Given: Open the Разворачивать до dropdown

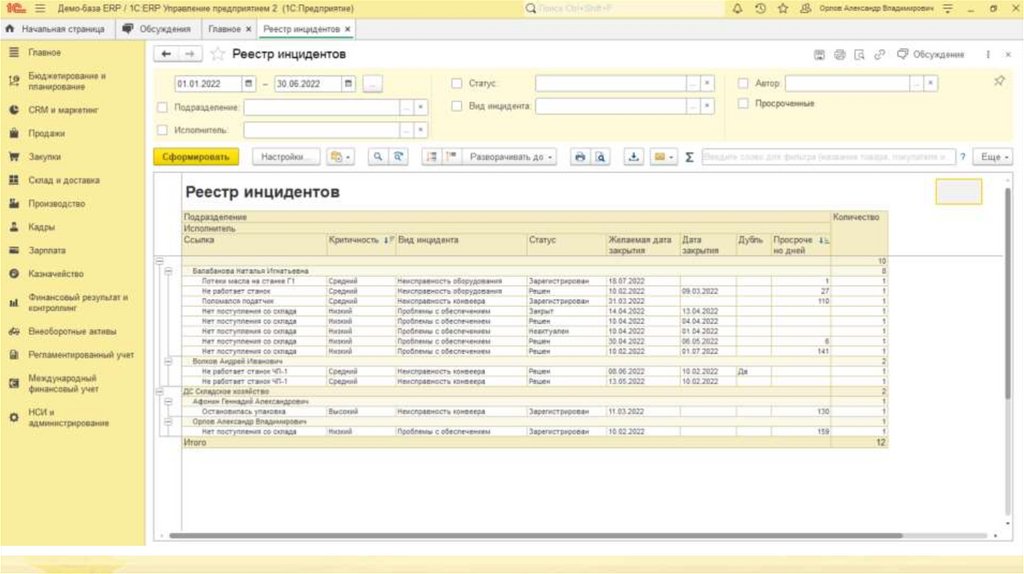Looking at the screenshot, I should pos(510,157).
